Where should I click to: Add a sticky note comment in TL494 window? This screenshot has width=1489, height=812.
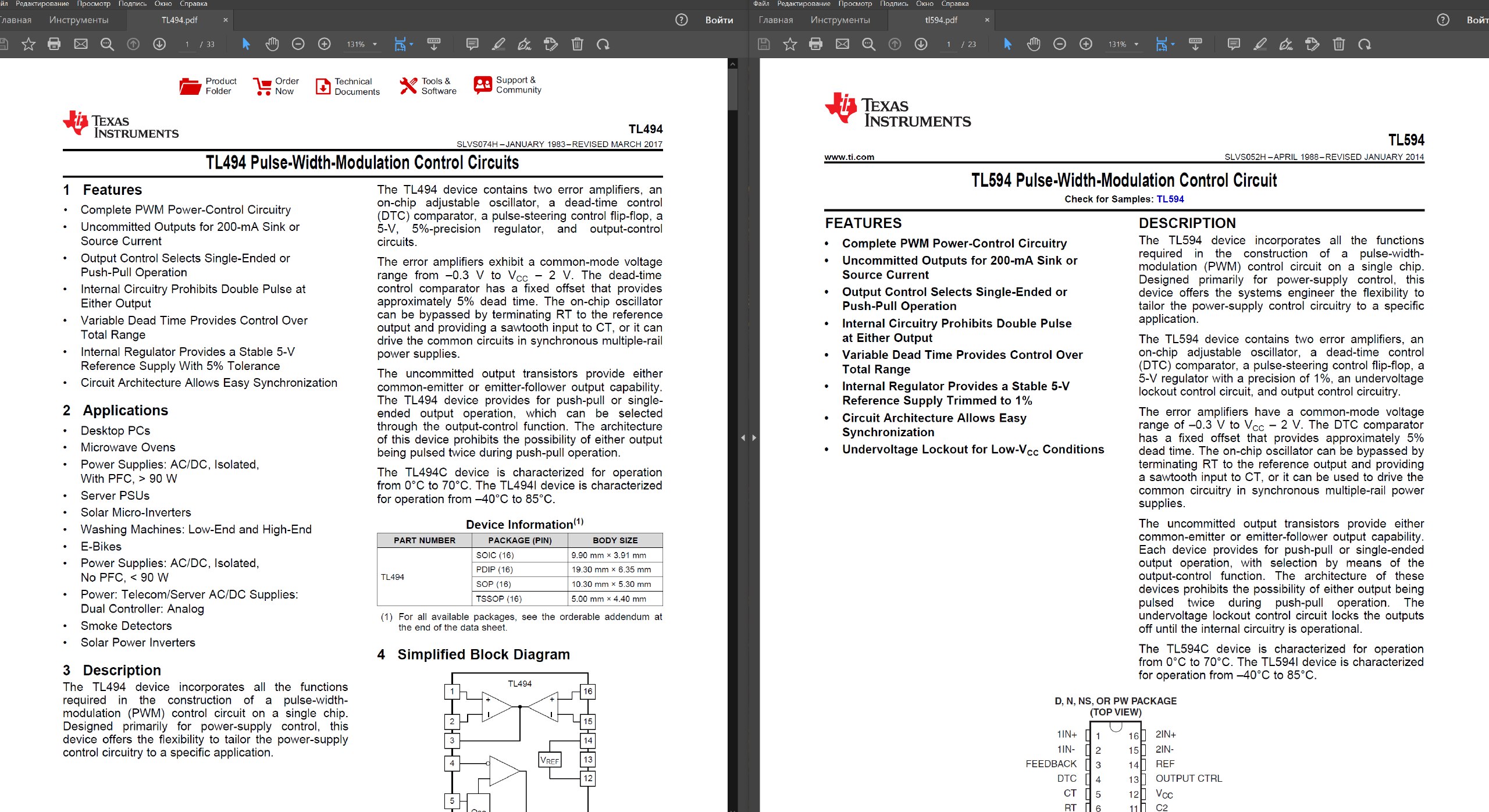coord(472,44)
